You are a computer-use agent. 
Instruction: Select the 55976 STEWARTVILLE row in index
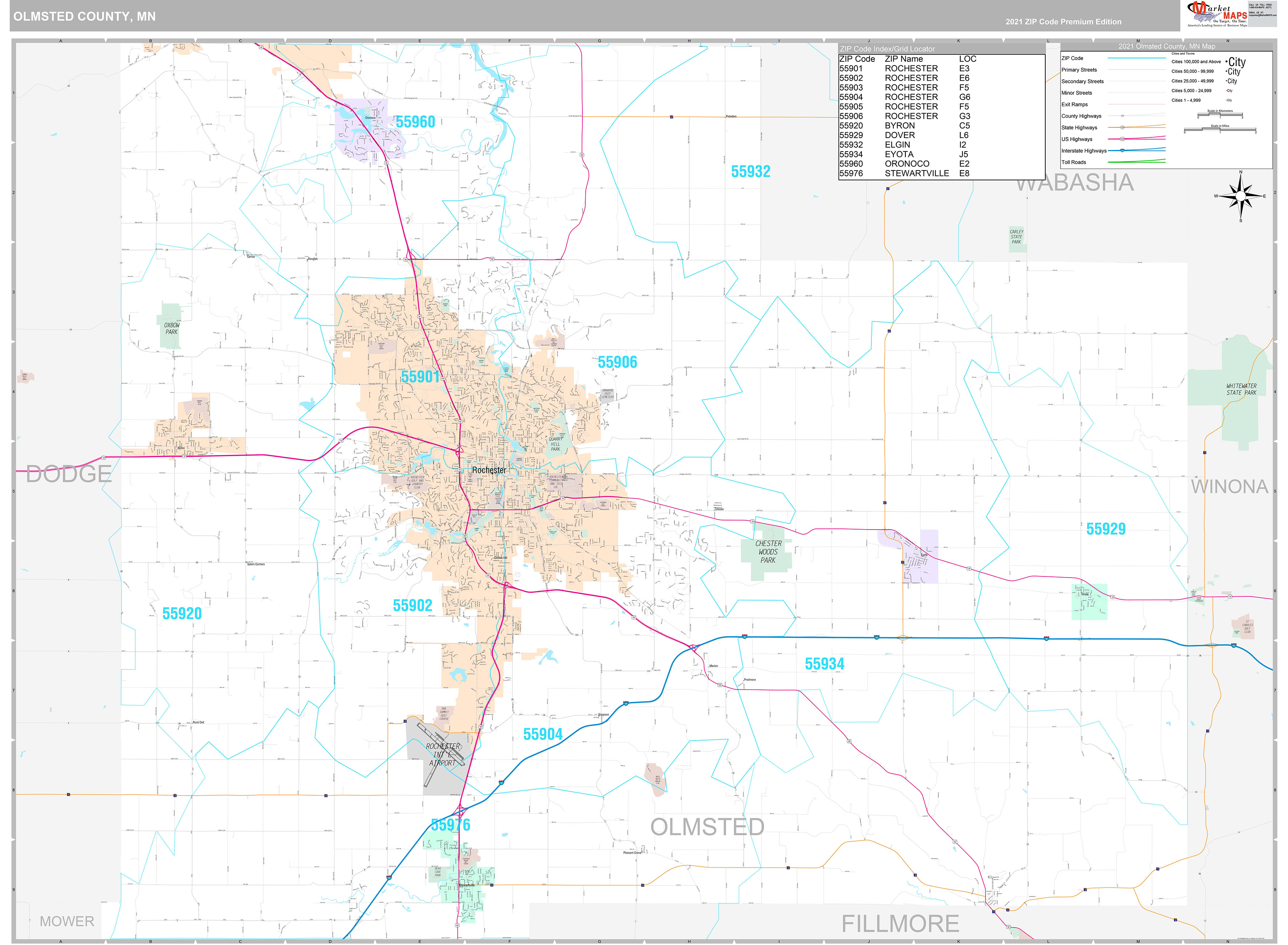click(x=941, y=173)
